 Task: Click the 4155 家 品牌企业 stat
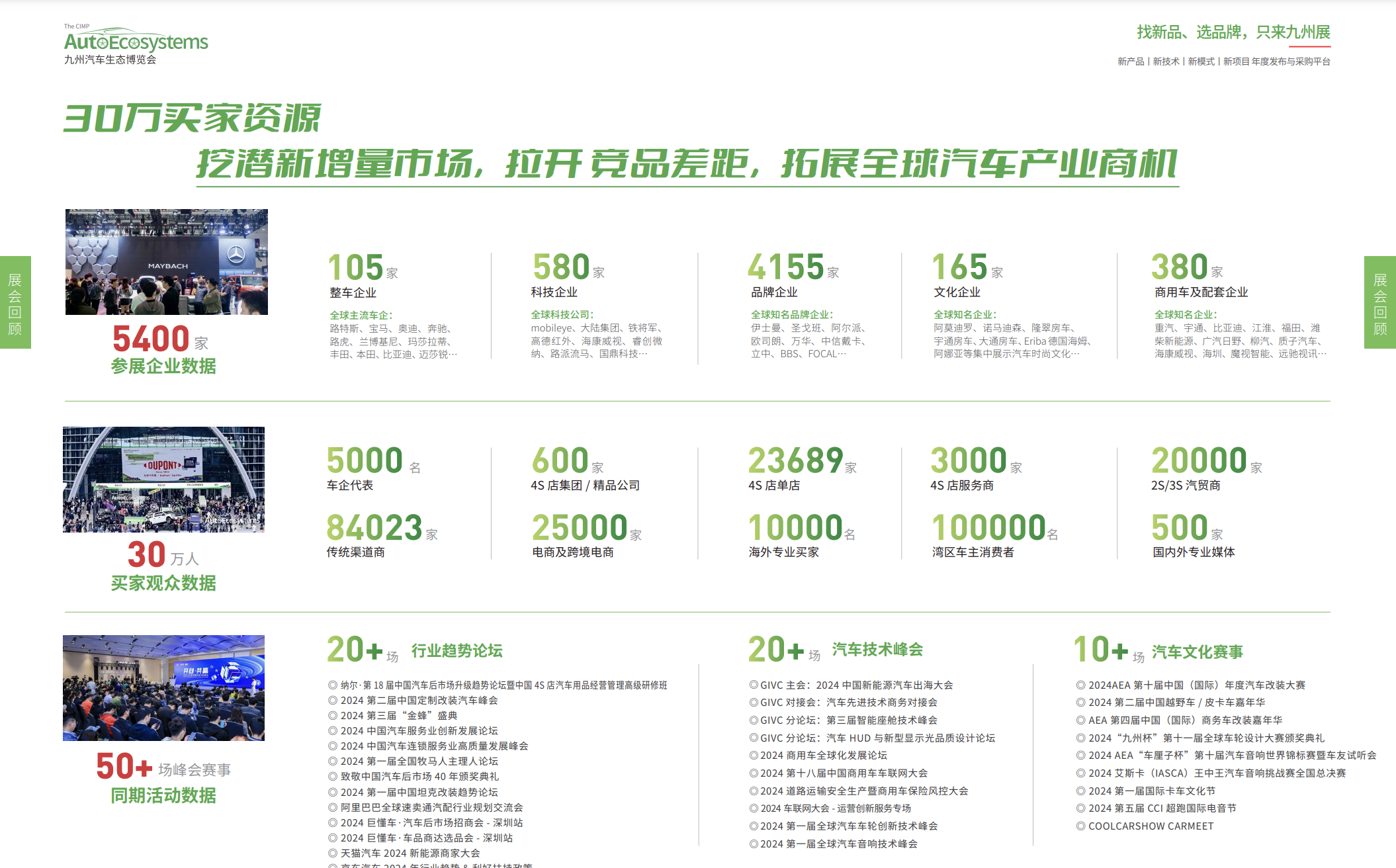point(793,276)
